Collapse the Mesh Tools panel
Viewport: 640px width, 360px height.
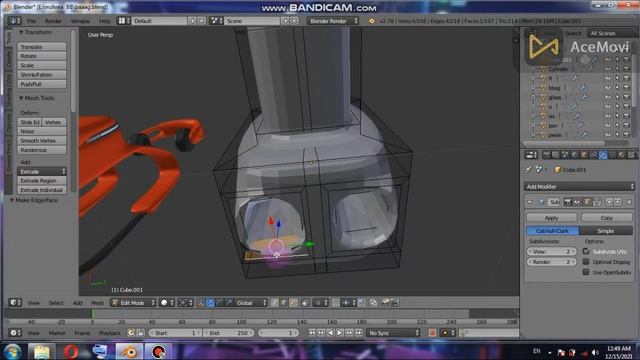(21, 98)
